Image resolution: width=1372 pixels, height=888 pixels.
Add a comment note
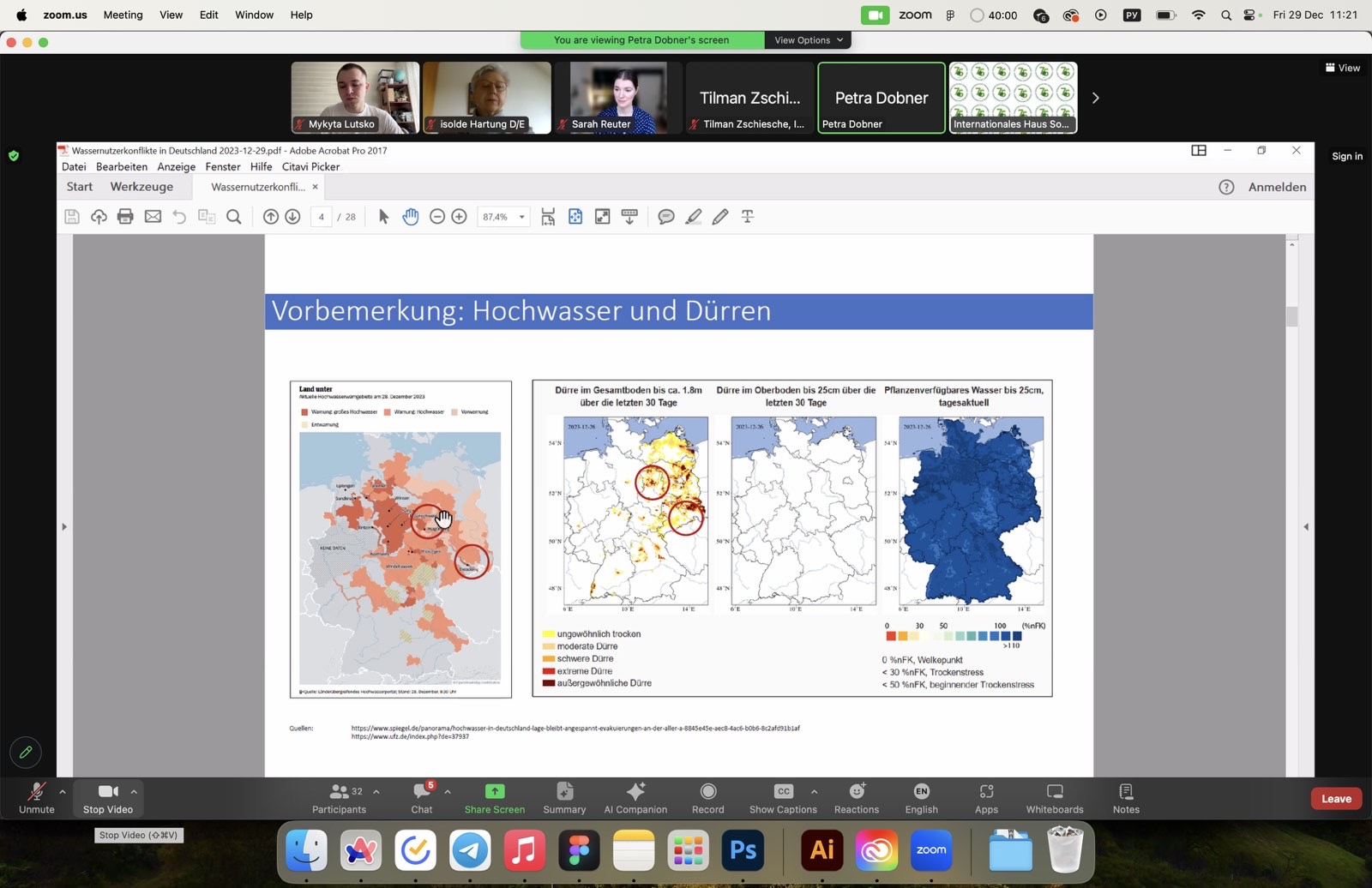[x=665, y=217]
